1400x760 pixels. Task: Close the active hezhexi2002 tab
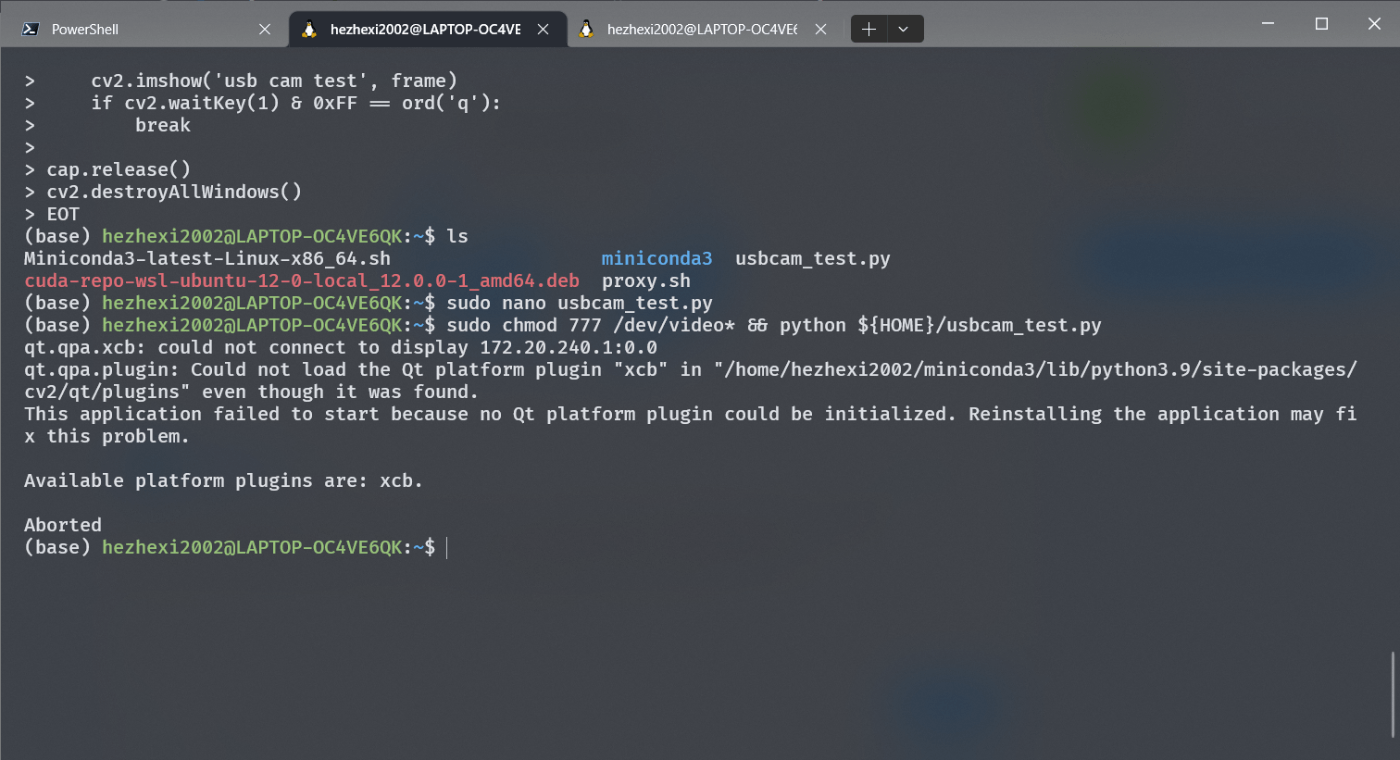click(543, 29)
